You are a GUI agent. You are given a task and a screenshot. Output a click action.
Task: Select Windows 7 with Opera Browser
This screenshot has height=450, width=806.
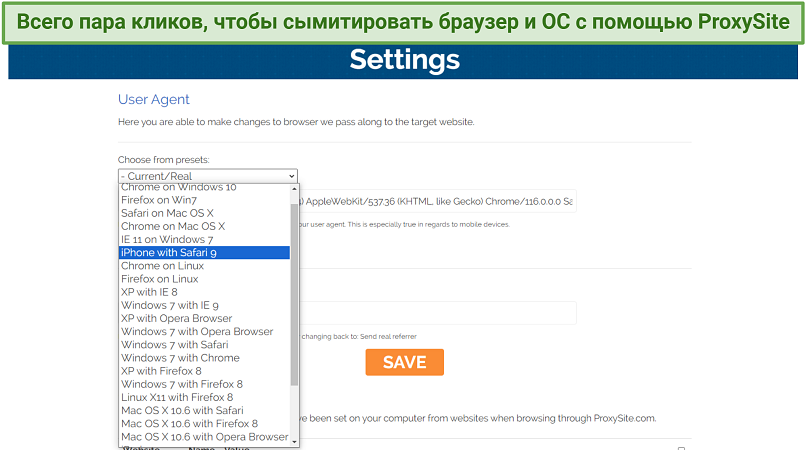click(x=205, y=332)
